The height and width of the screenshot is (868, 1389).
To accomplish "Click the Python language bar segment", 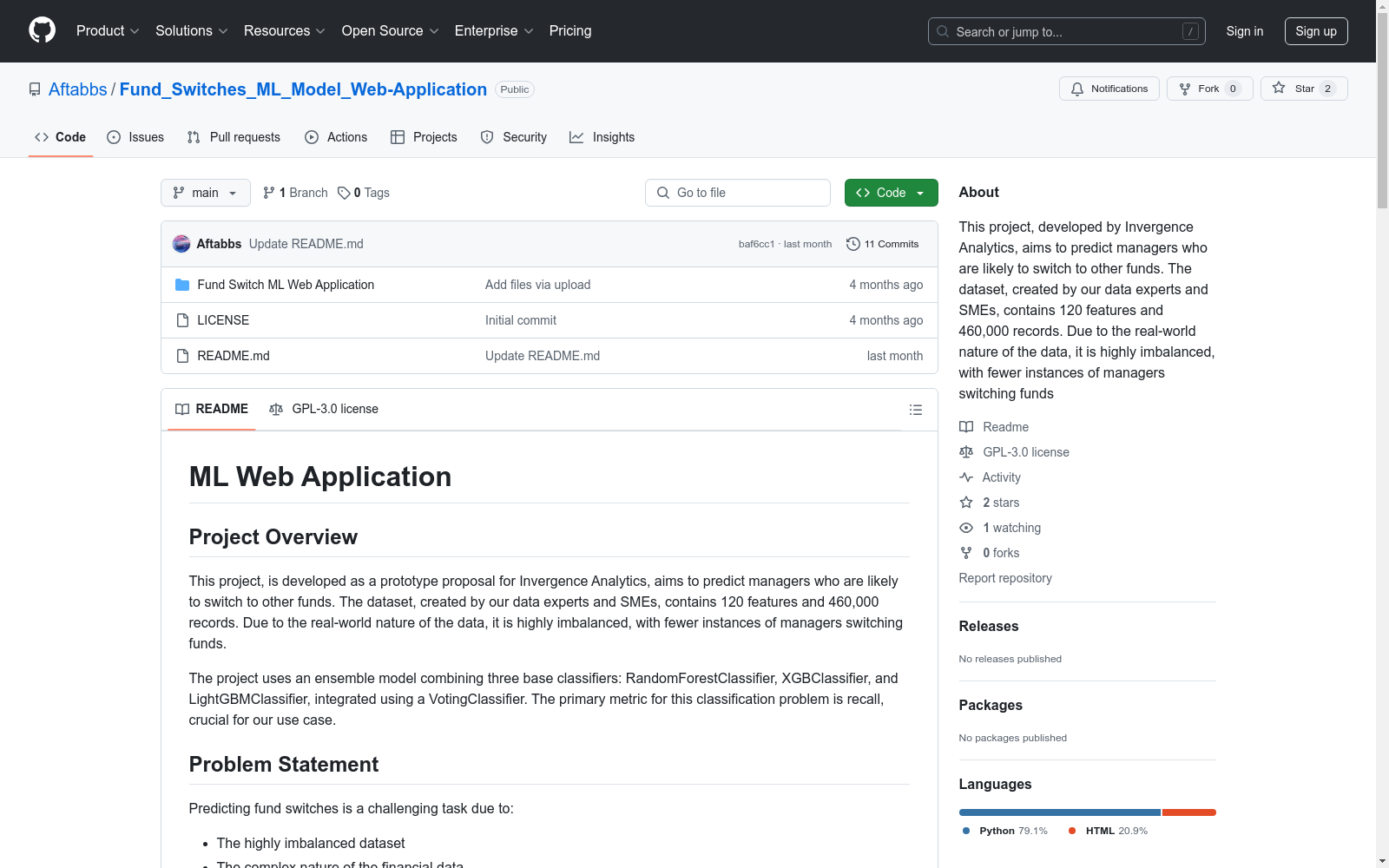I will 1059,812.
